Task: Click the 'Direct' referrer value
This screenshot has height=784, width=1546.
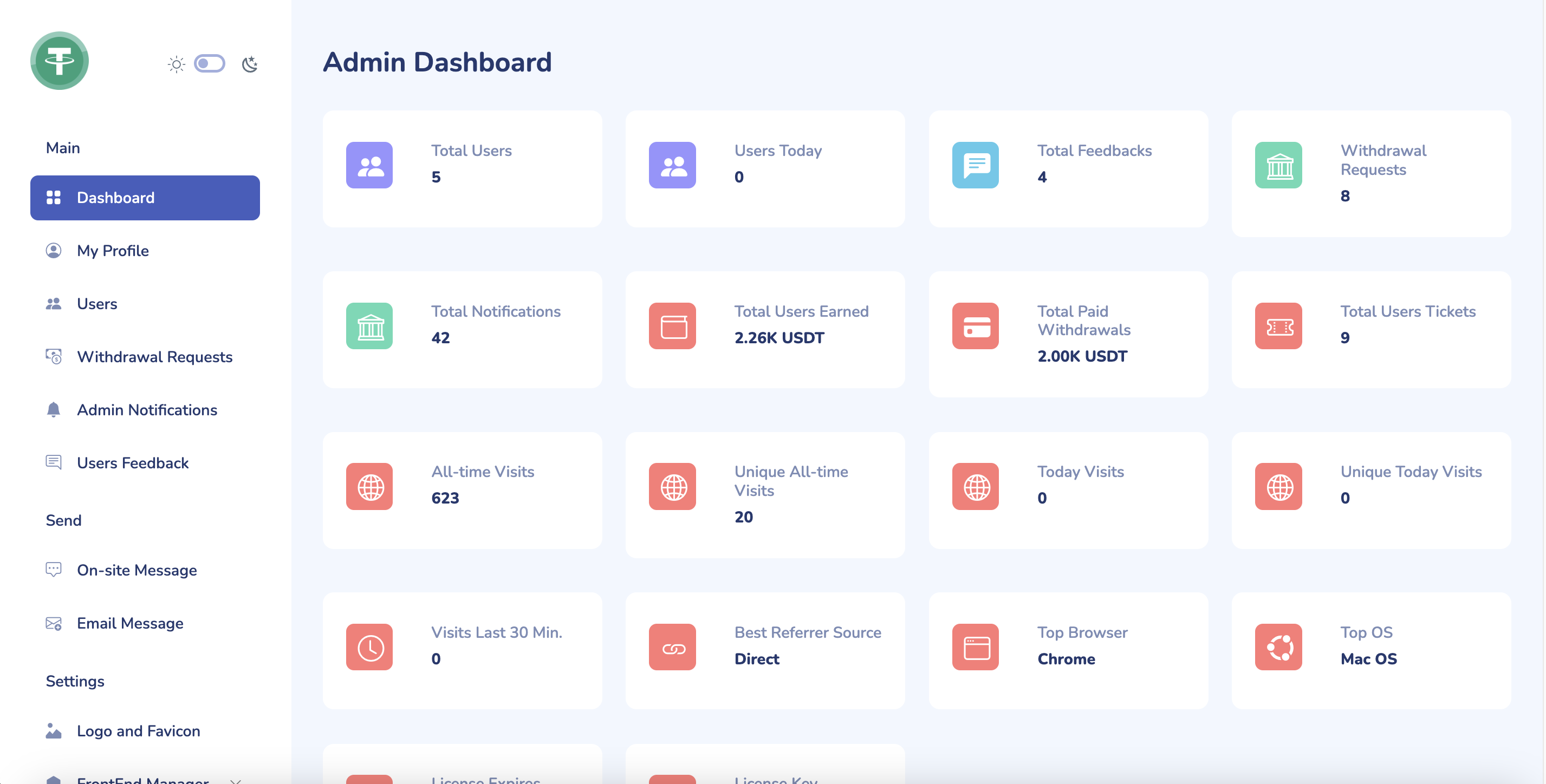Action: pyautogui.click(x=756, y=658)
